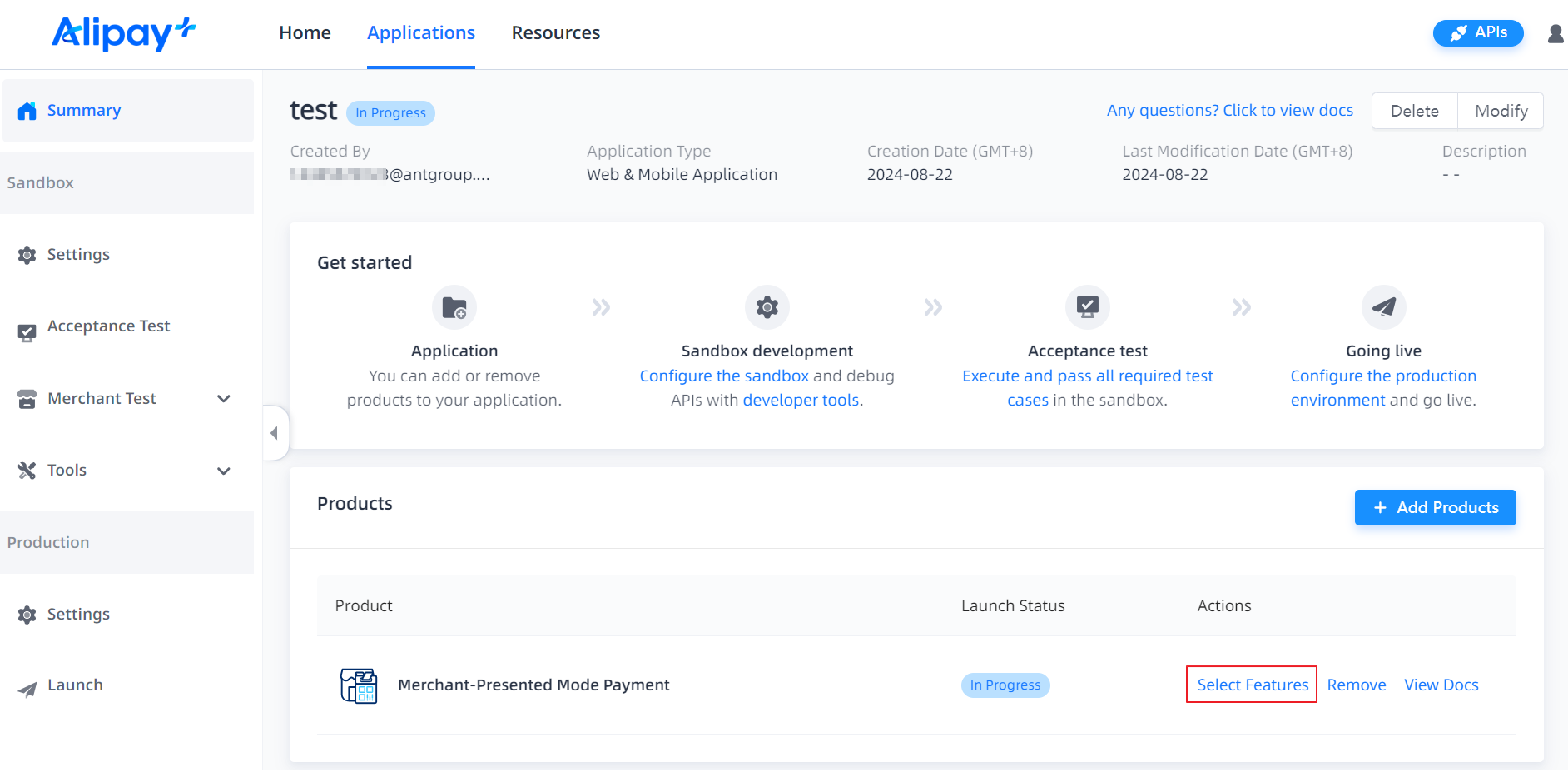Click the Going live paper plane icon
Image resolution: width=1568 pixels, height=772 pixels.
tap(1383, 308)
